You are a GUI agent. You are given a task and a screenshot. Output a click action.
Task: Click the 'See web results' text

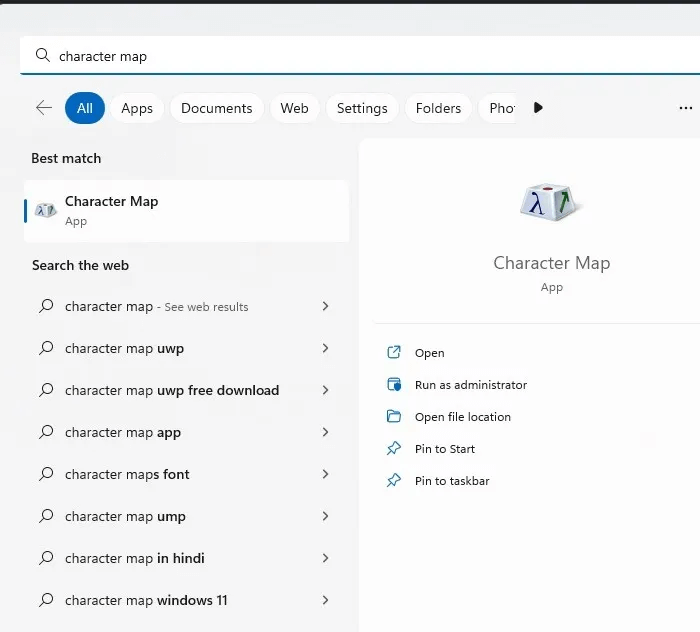[x=206, y=307]
